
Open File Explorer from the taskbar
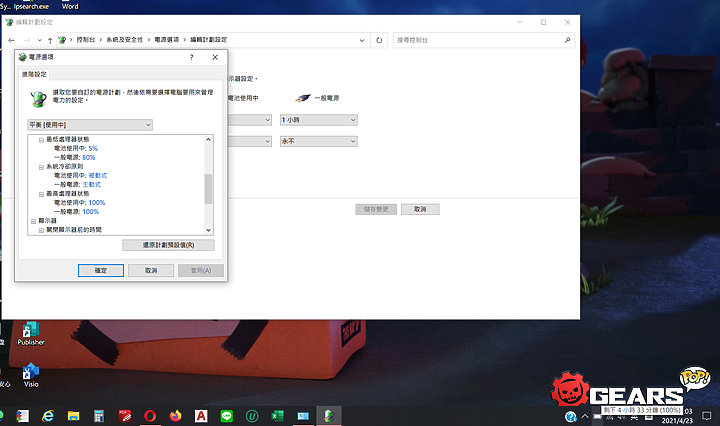coord(73,416)
